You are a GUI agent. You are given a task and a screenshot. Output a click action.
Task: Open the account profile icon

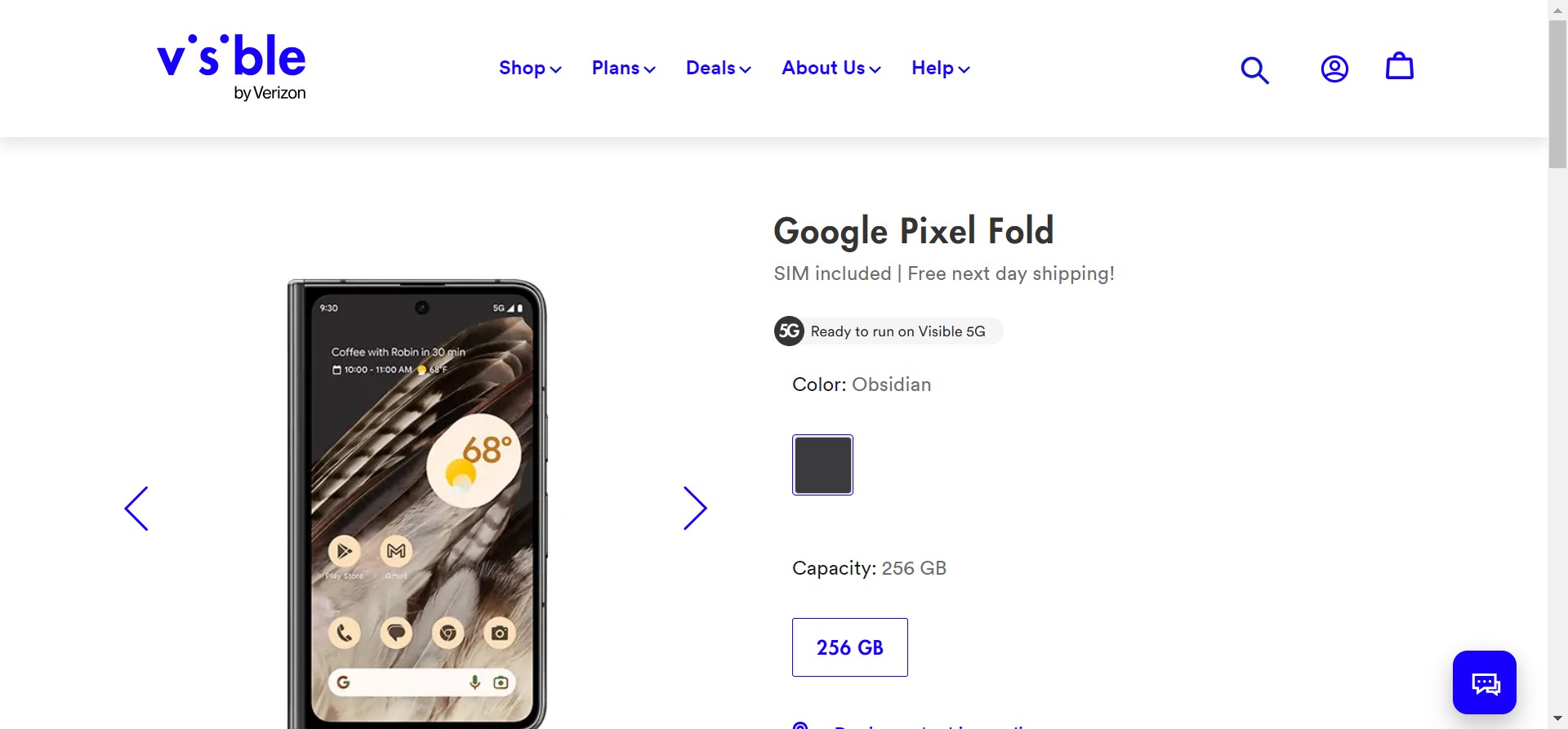(x=1334, y=69)
